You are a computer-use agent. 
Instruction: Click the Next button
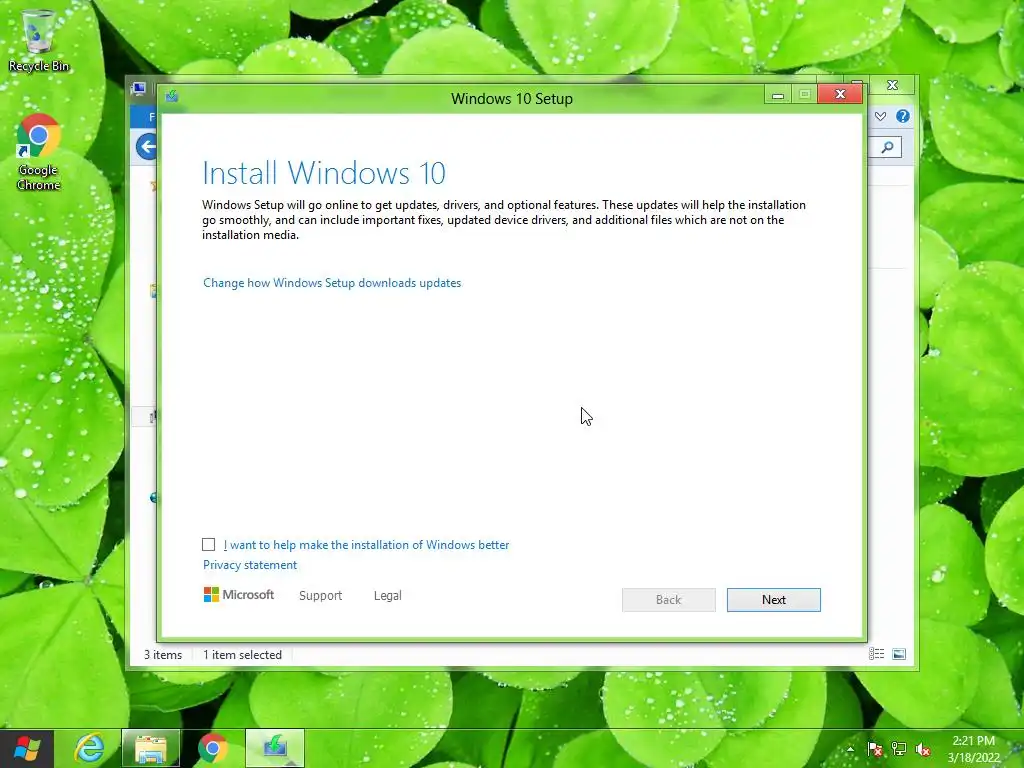(x=774, y=600)
